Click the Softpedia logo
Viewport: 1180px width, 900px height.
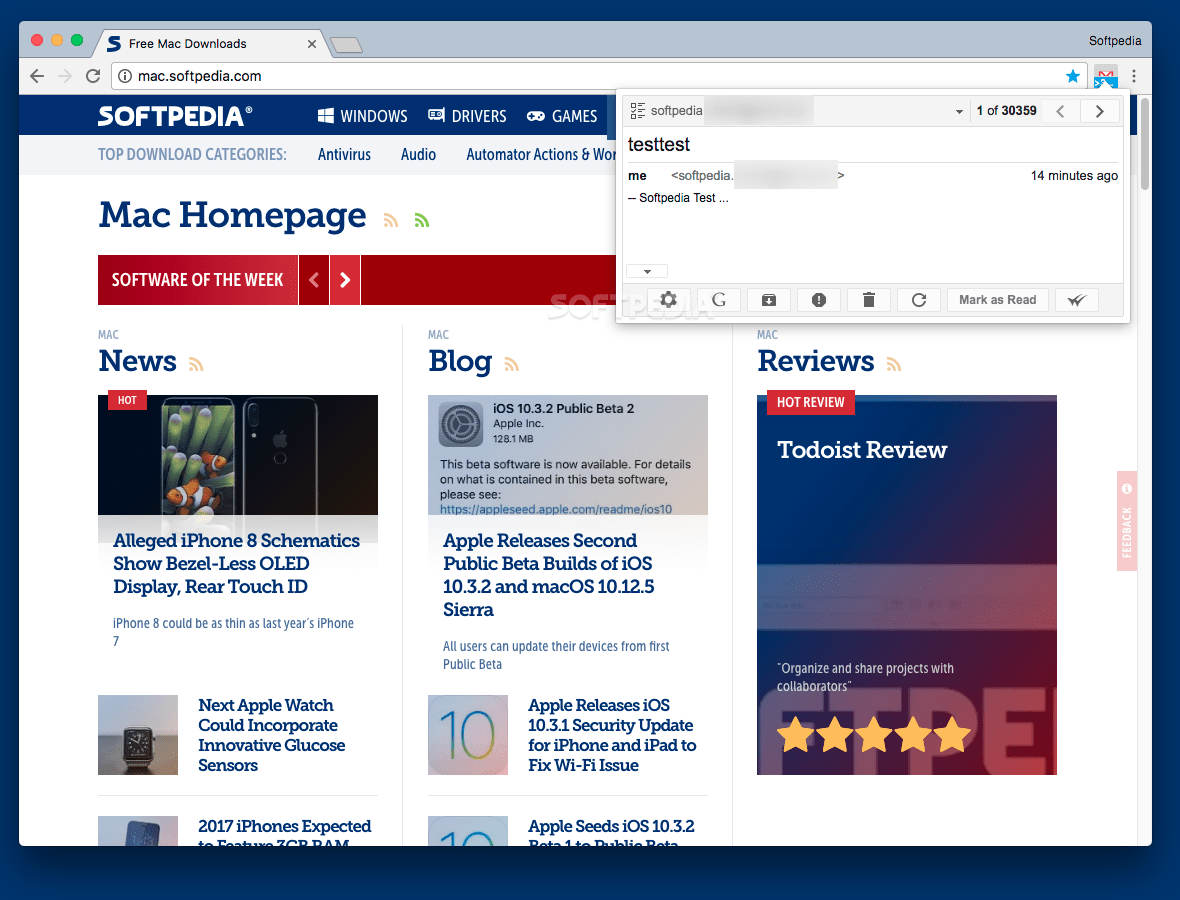point(175,116)
